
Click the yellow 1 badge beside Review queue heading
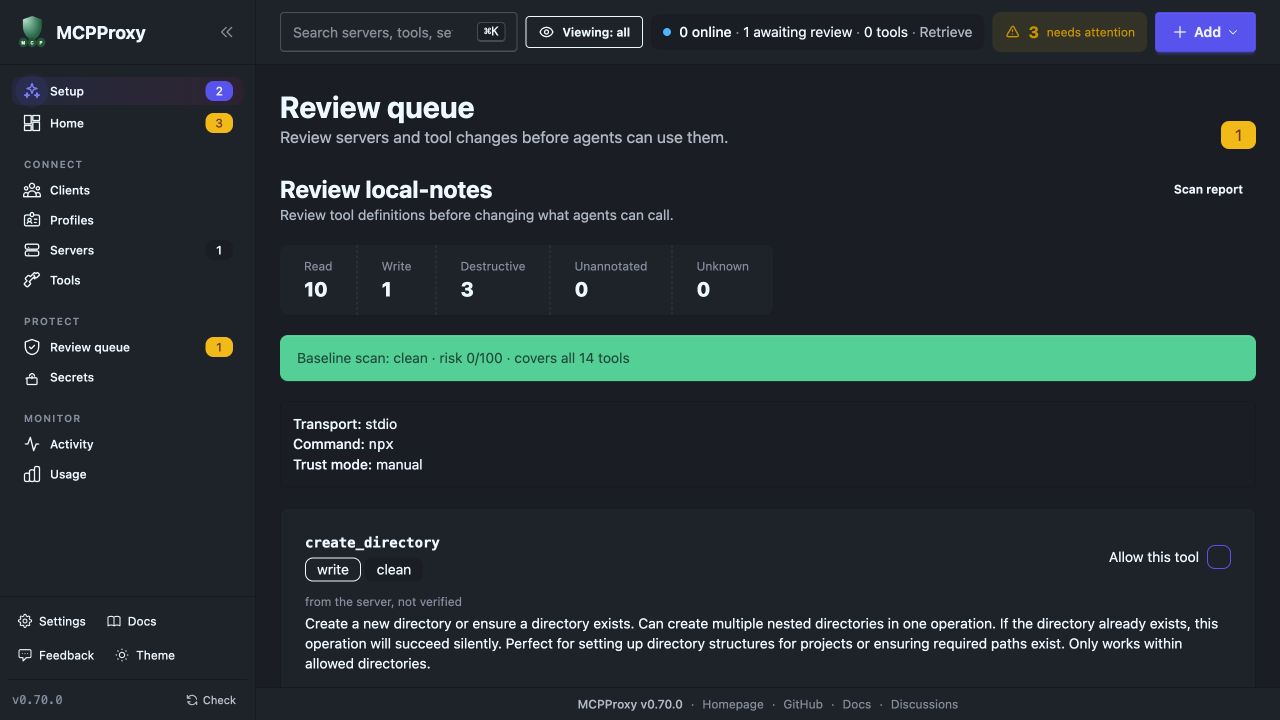click(1238, 135)
